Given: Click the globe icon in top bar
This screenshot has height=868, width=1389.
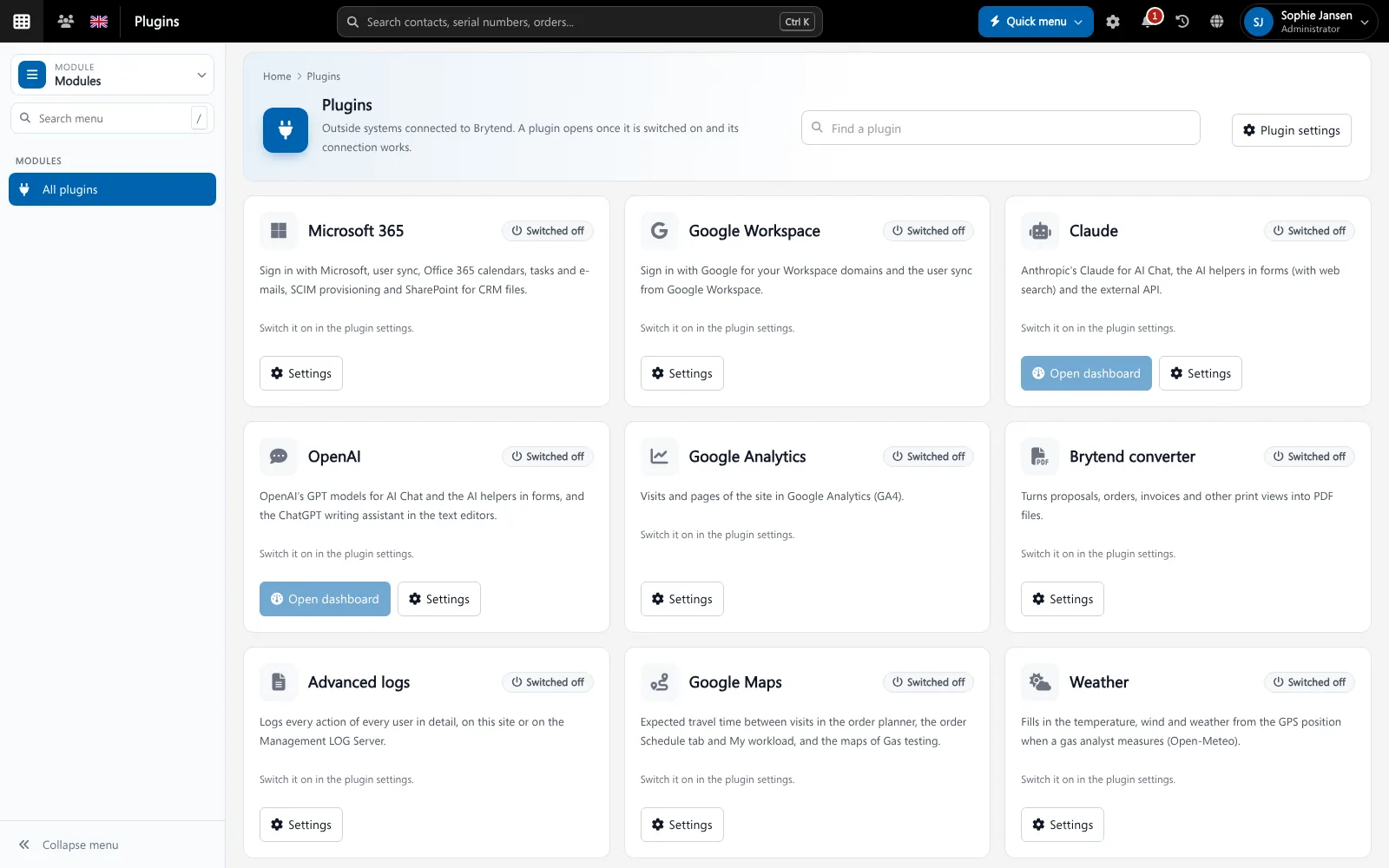Looking at the screenshot, I should point(1217,22).
